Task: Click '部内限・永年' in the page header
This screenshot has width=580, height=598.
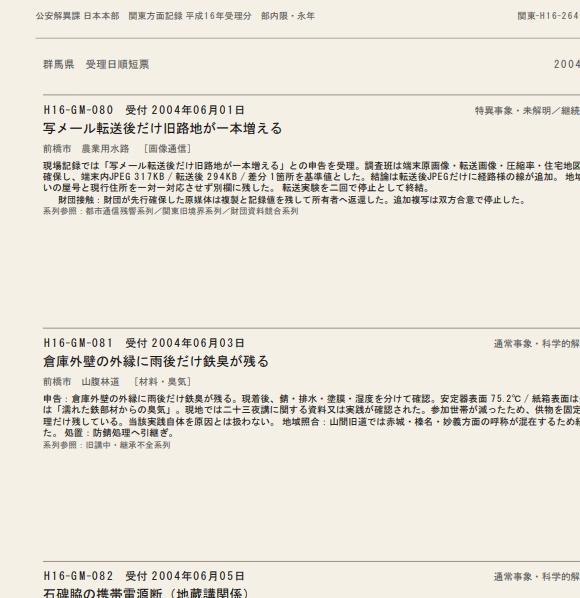Action: point(288,16)
